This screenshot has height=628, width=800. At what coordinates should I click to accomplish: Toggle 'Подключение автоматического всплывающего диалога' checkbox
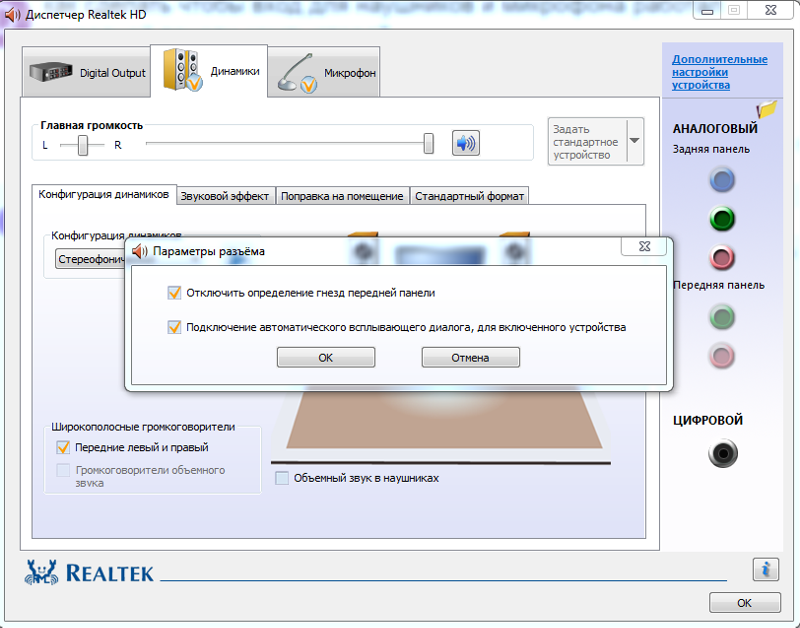click(x=174, y=326)
